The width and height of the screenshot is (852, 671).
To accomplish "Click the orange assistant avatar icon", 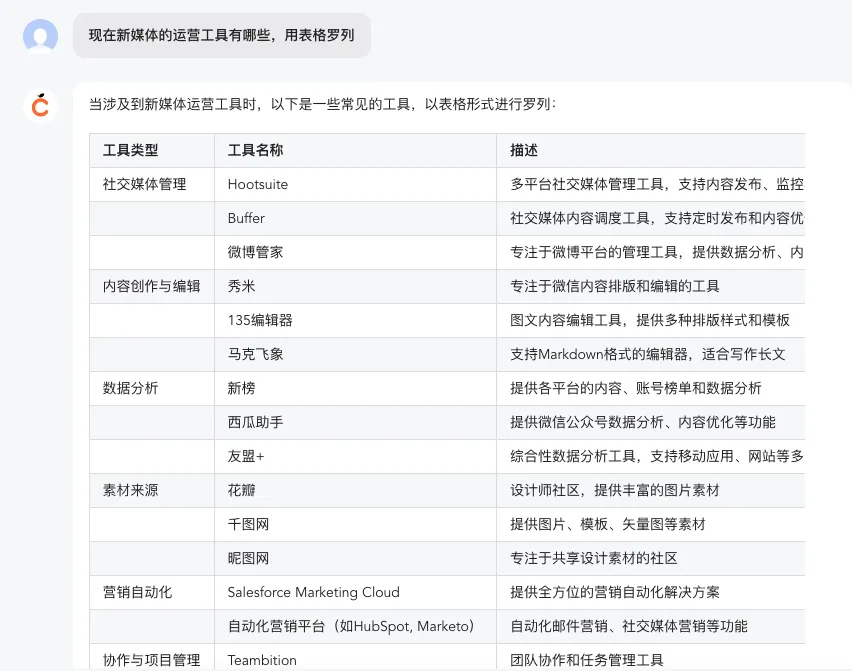I will tap(40, 106).
